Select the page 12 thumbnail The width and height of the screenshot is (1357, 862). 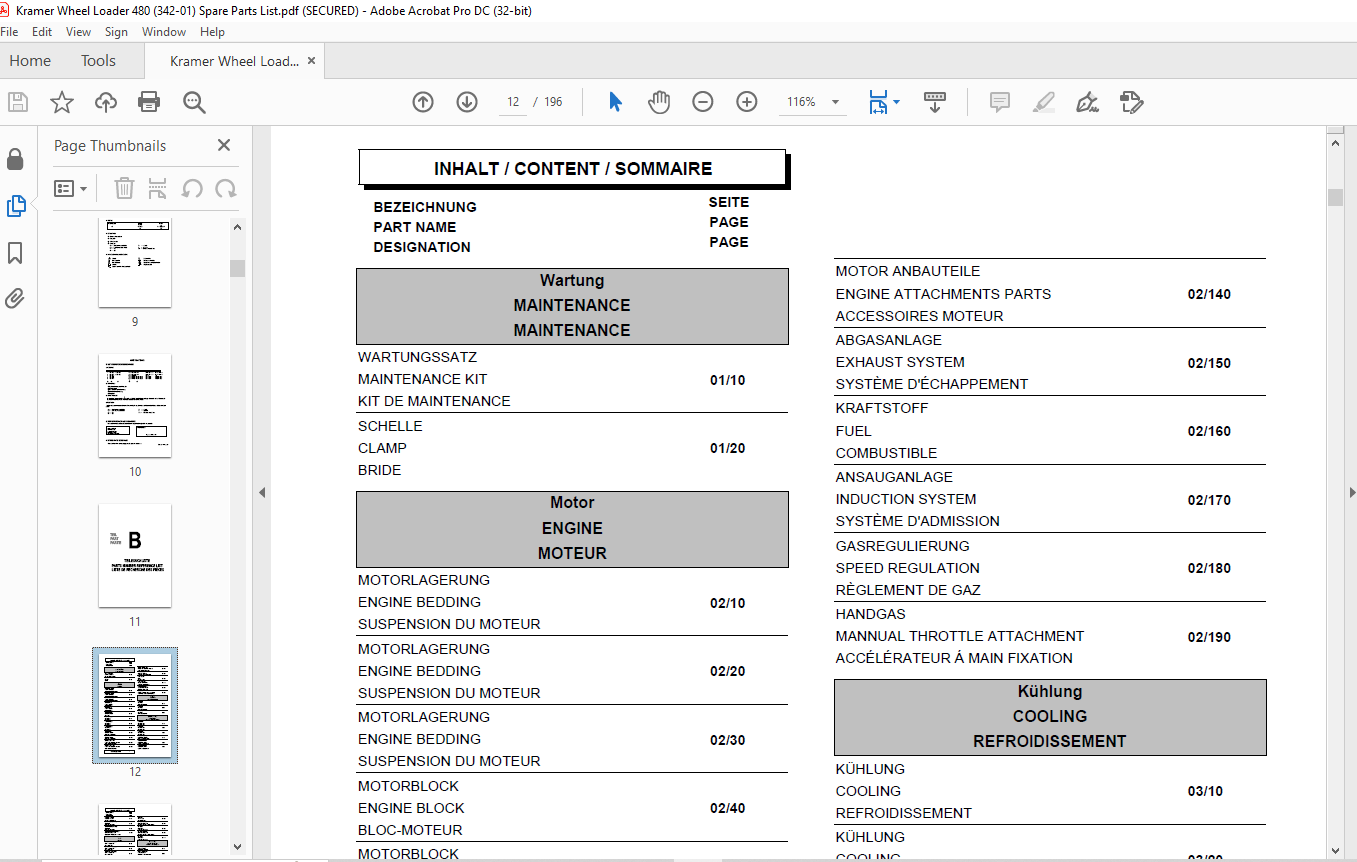(135, 705)
